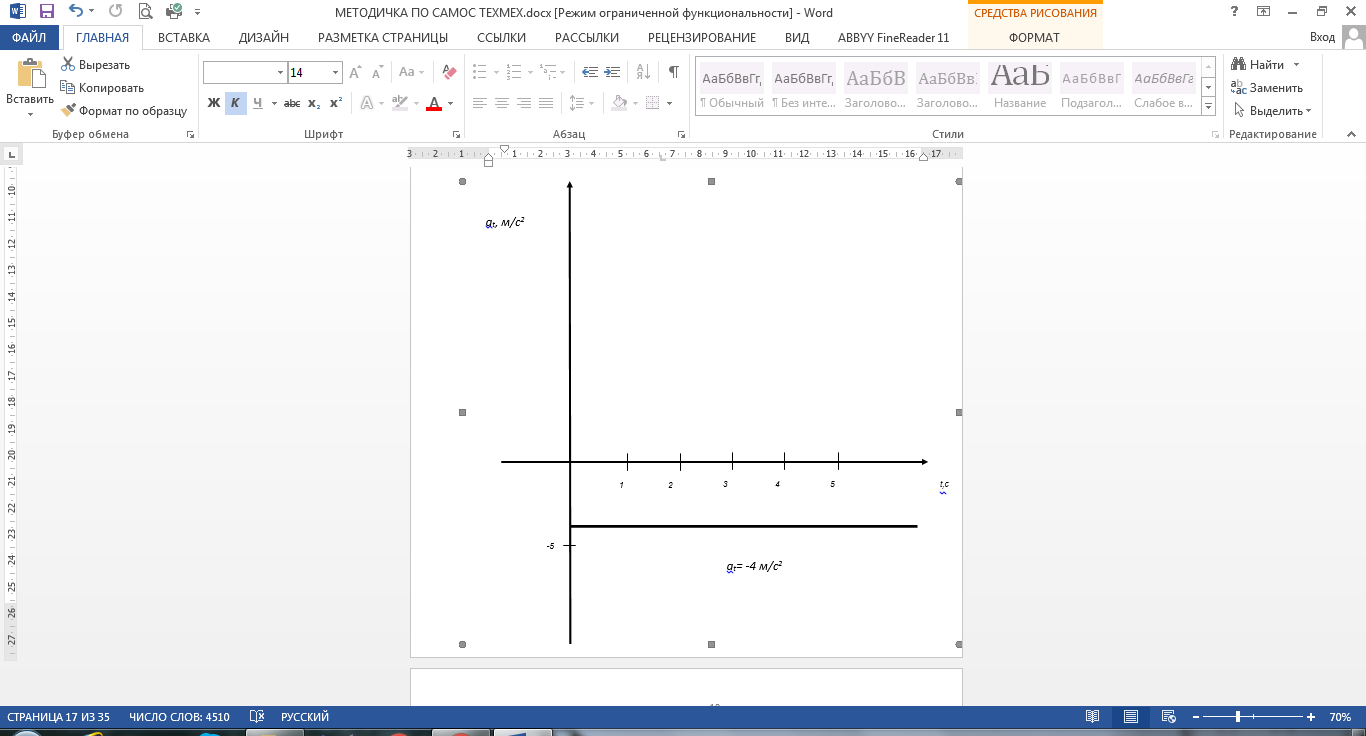Screen dimensions: 1366x736
Task: Click page count СТРАНИЦА 17 ИЗ 35
Action: (x=58, y=717)
